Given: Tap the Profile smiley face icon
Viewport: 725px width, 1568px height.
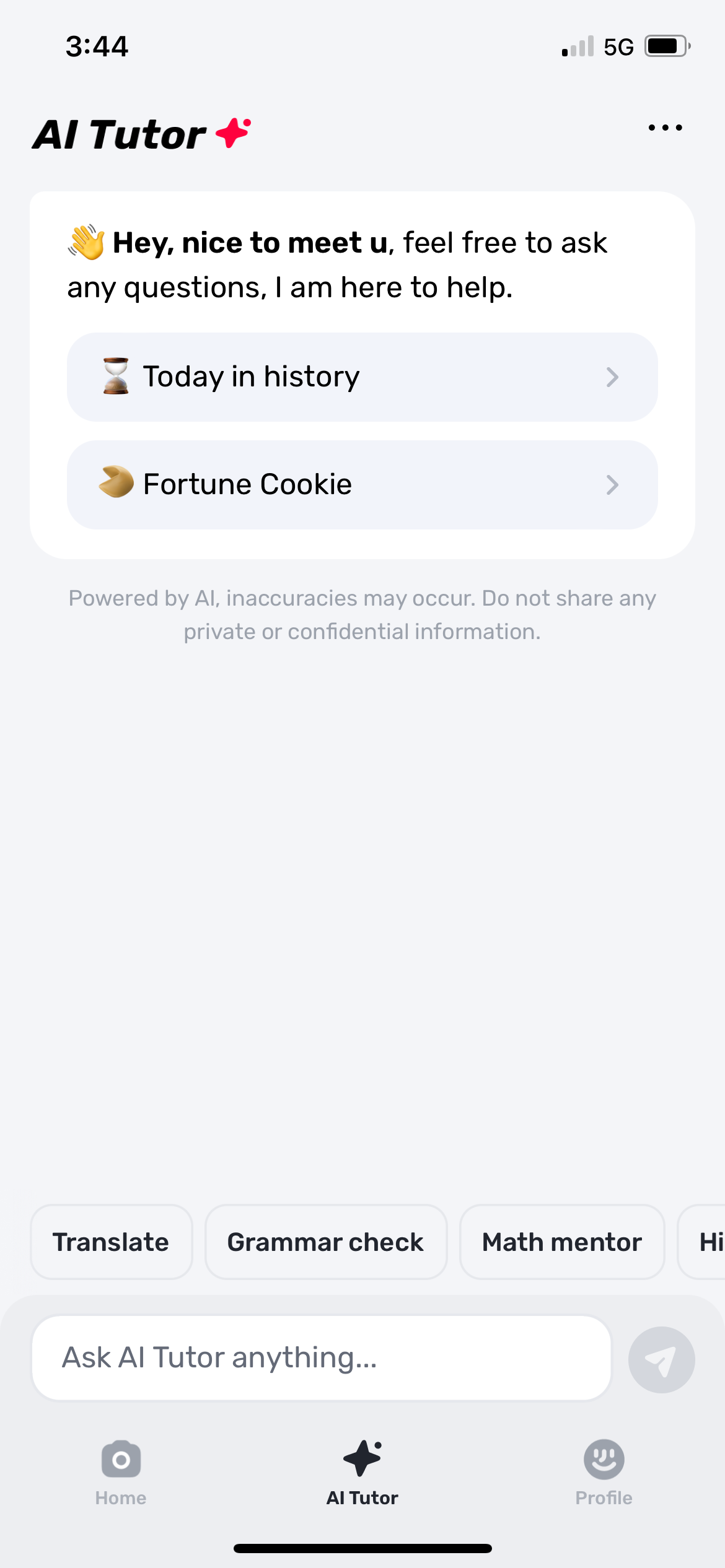Looking at the screenshot, I should click(604, 1459).
